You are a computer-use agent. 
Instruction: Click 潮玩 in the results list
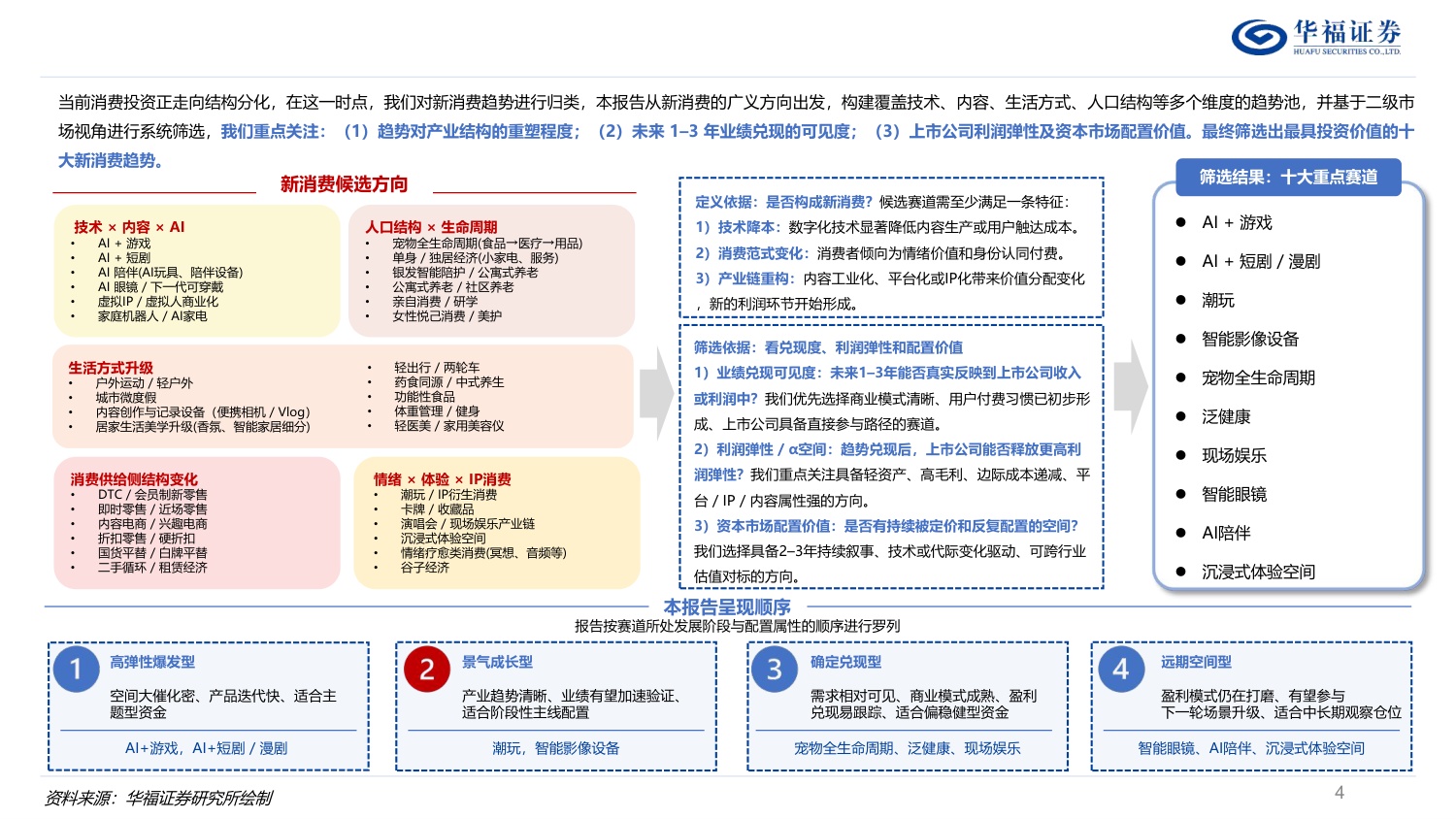1218,300
